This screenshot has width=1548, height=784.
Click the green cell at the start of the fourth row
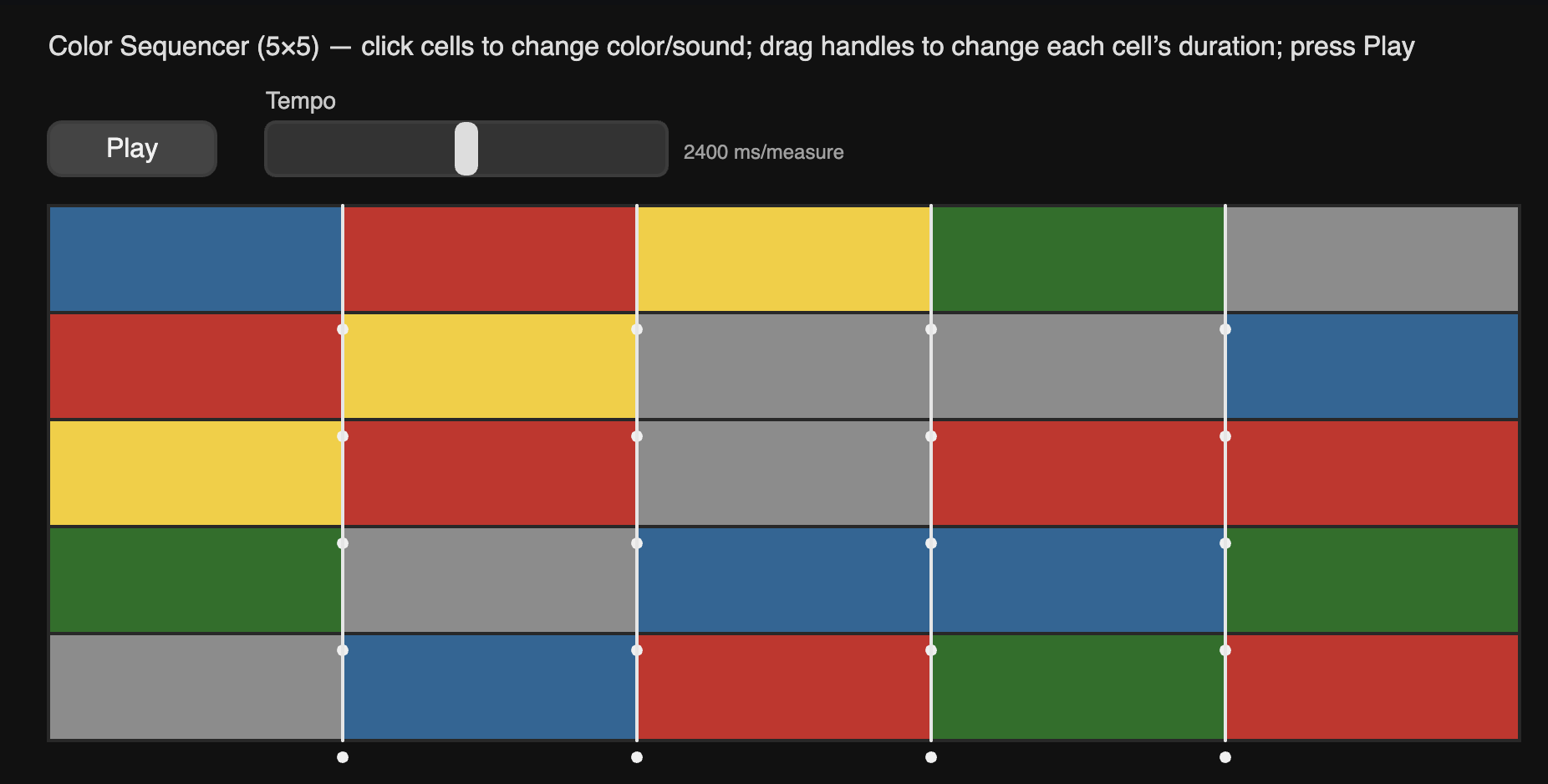[196, 580]
